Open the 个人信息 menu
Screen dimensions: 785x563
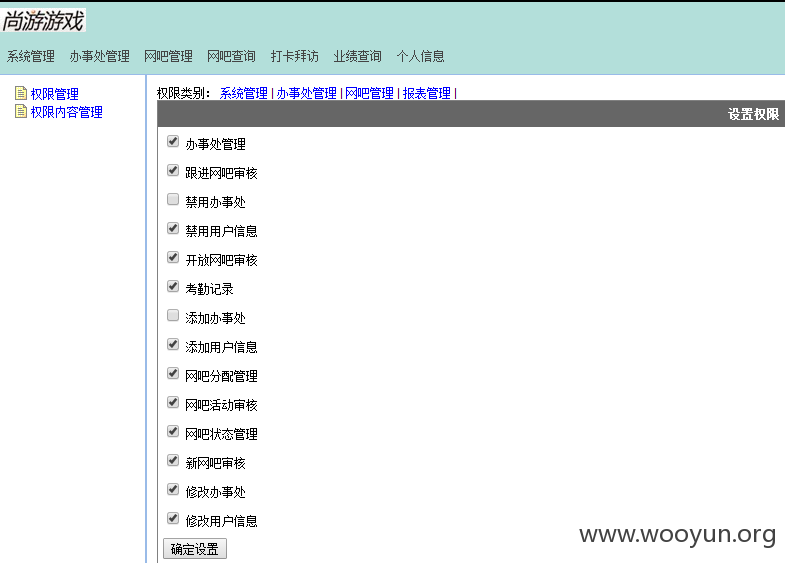click(x=421, y=56)
